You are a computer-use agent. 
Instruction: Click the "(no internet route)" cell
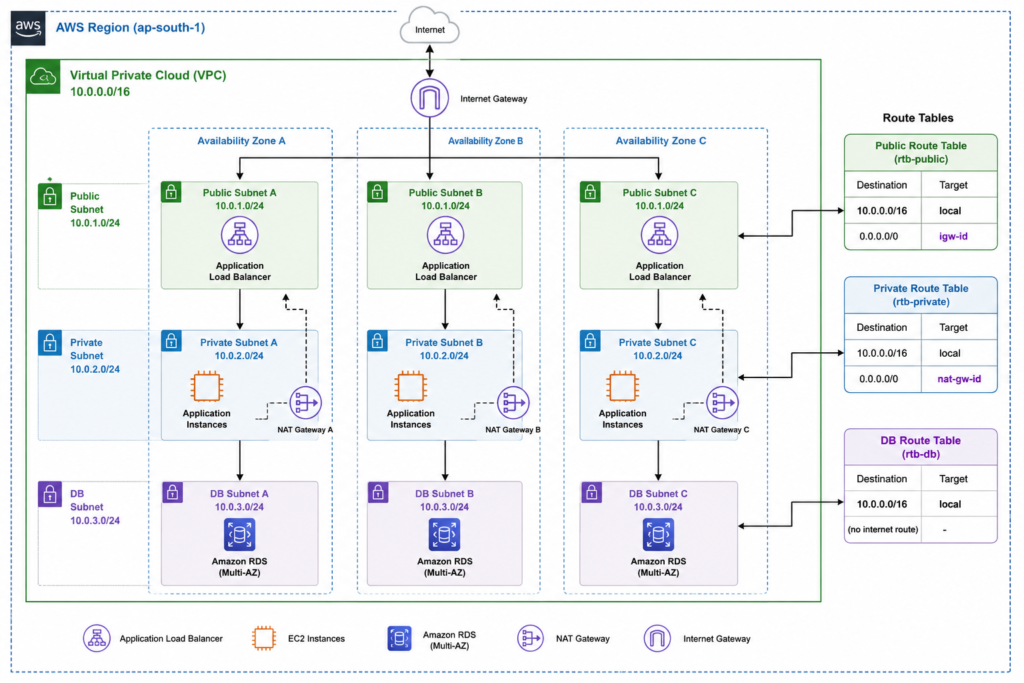coord(882,530)
